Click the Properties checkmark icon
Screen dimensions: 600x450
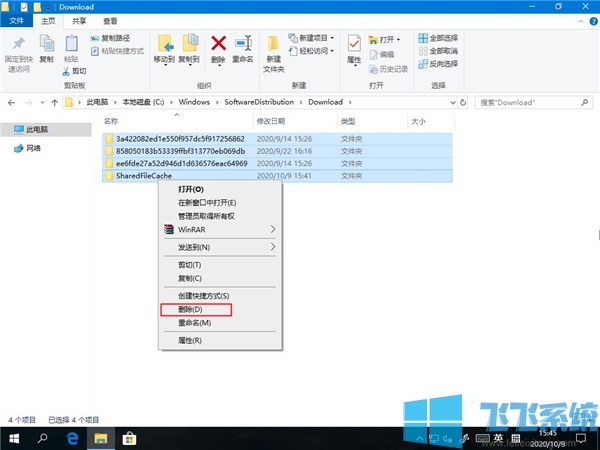[354, 43]
